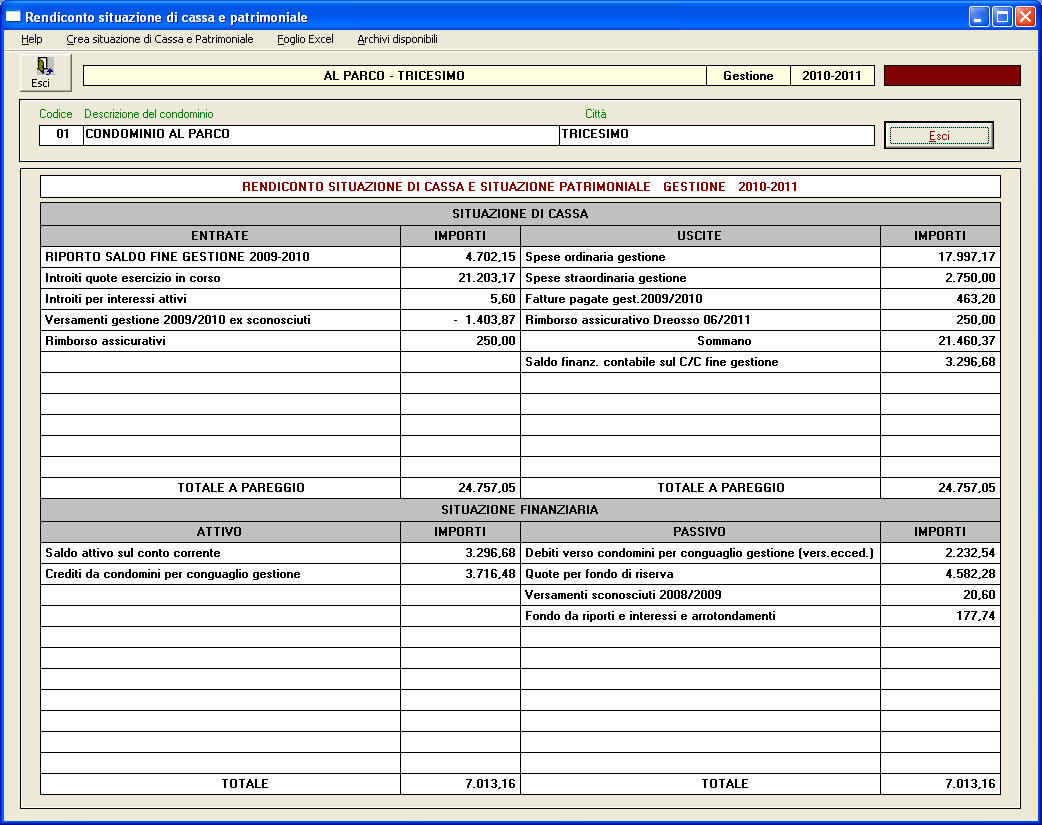
Task: Select RIPORTO SALDO FINE GESTIONE 2009-2010 row
Action: [221, 257]
